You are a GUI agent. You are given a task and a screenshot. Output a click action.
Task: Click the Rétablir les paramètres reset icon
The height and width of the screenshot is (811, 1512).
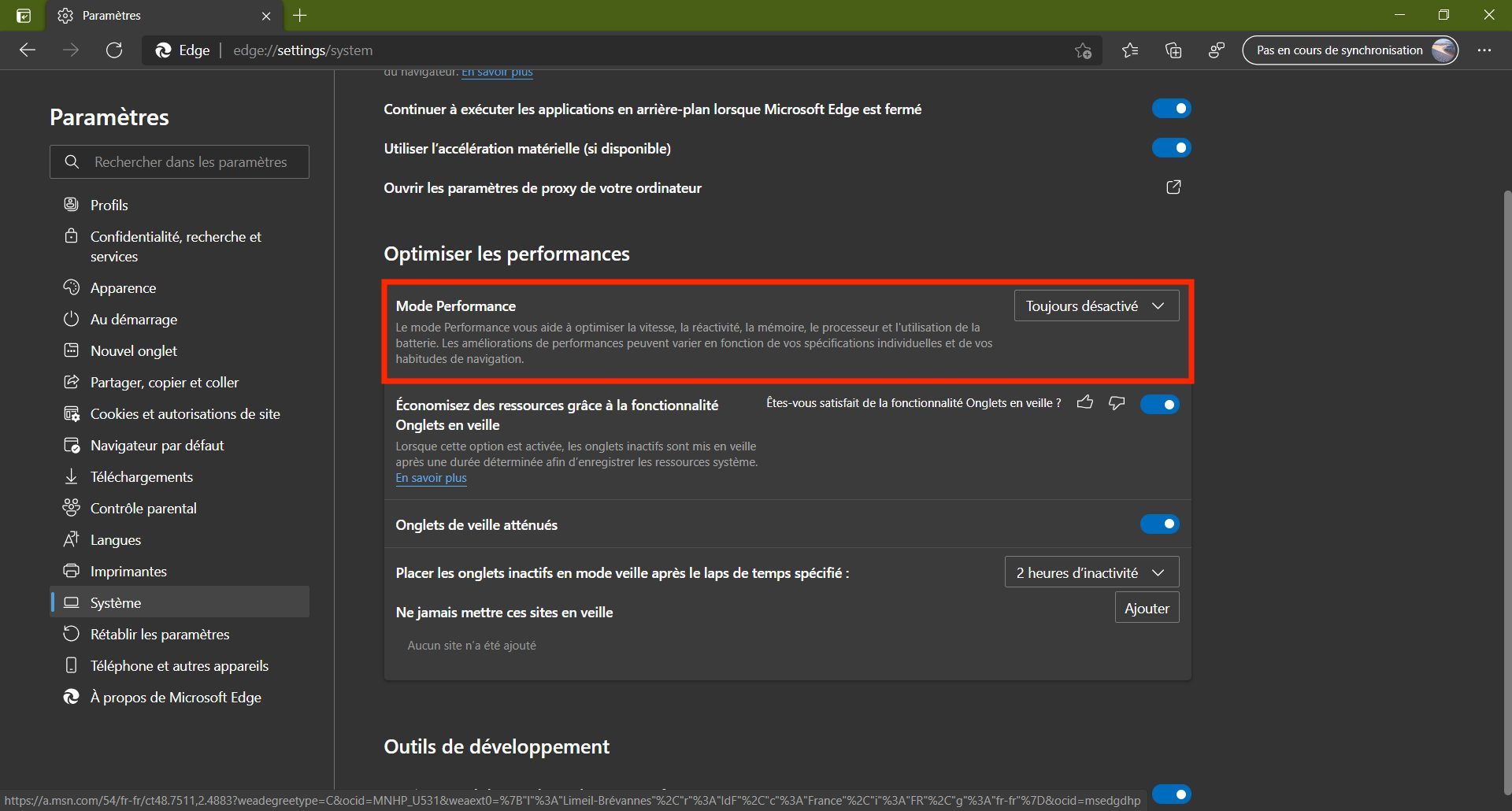72,634
